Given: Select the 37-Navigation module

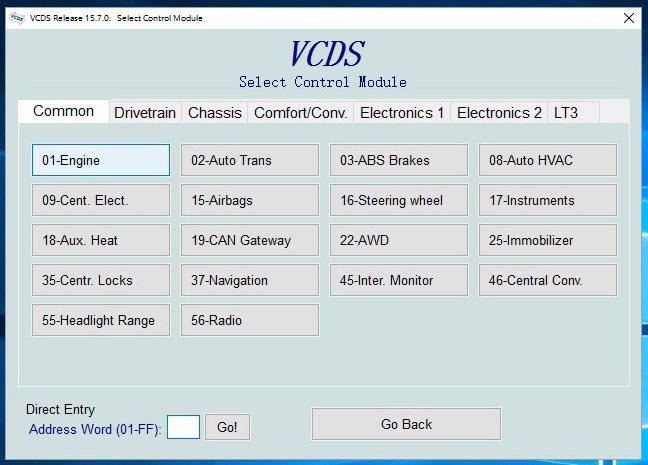Looking at the screenshot, I should 250,280.
